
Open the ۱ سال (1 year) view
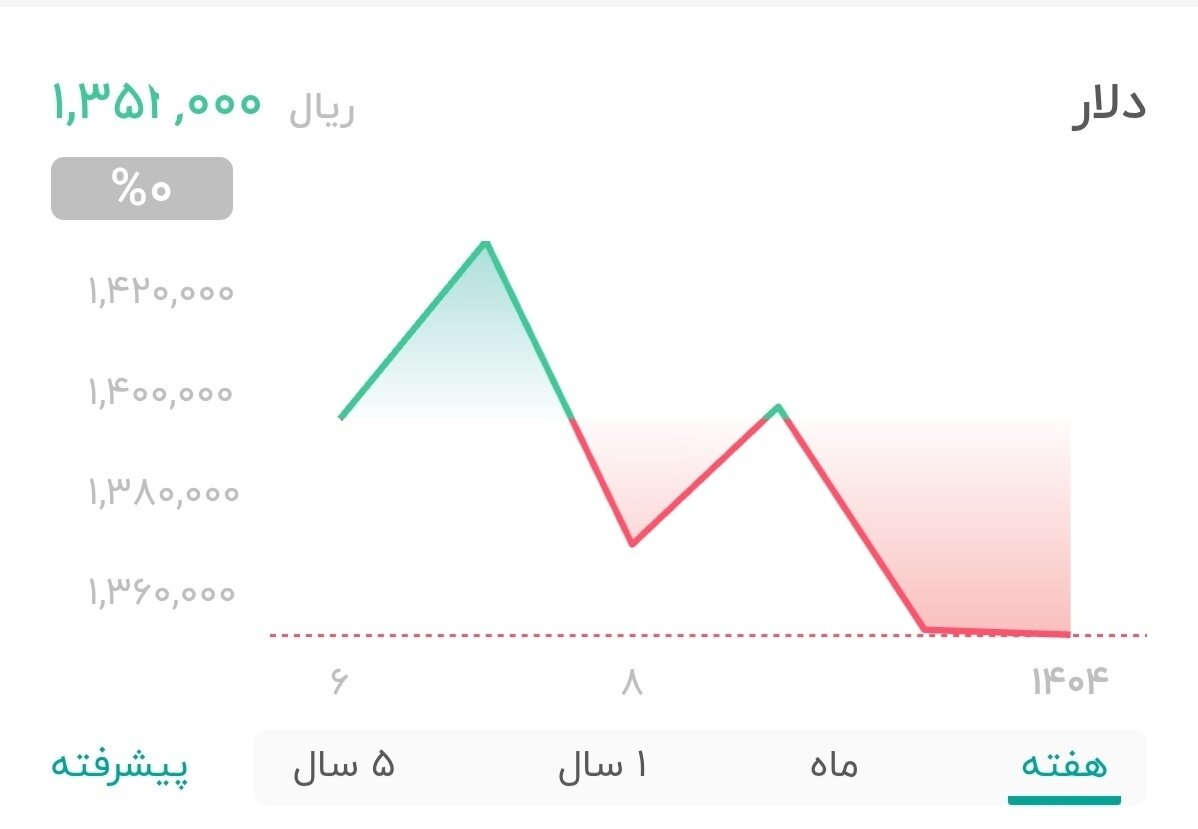(x=604, y=765)
